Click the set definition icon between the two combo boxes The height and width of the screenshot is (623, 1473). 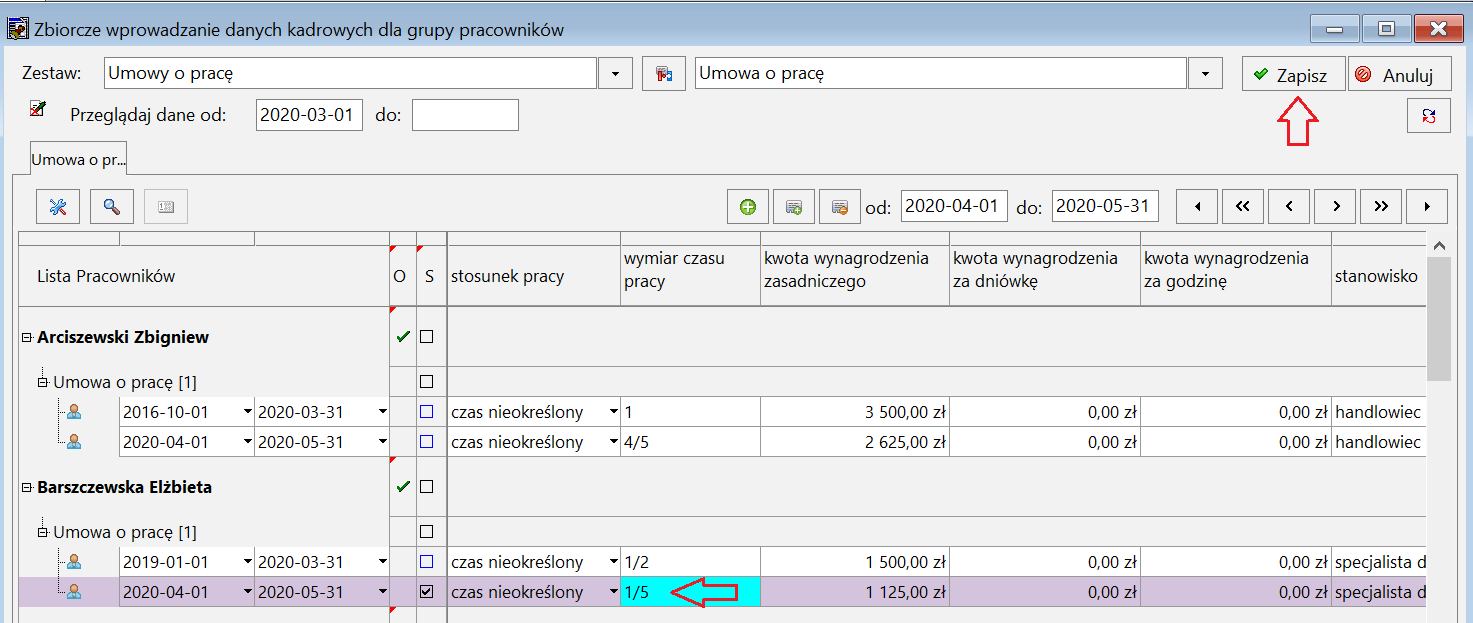click(x=663, y=74)
